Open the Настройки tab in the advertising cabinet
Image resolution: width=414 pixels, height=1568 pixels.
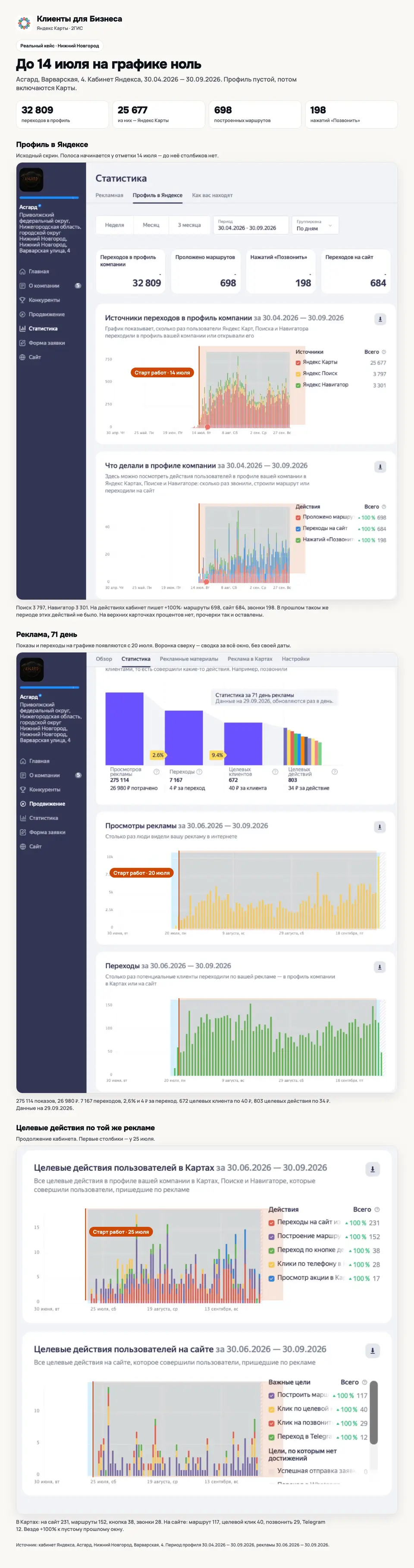coord(296,659)
